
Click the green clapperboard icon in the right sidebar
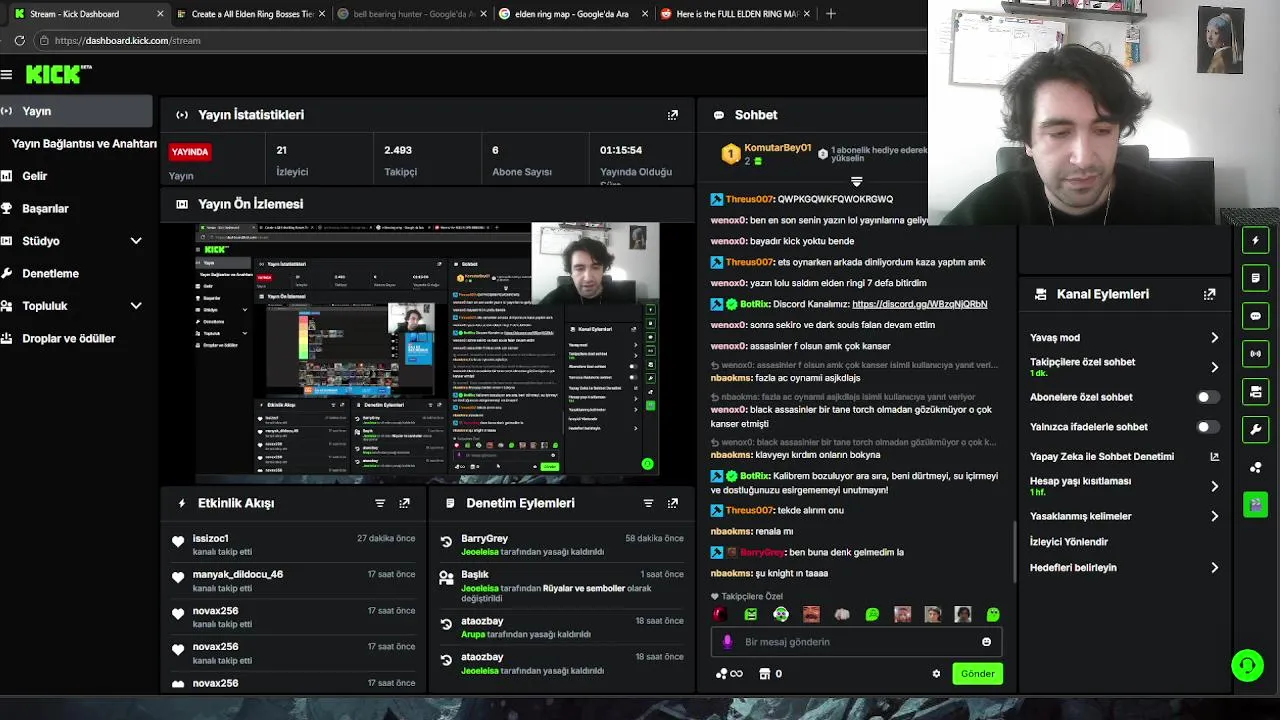click(x=1256, y=504)
